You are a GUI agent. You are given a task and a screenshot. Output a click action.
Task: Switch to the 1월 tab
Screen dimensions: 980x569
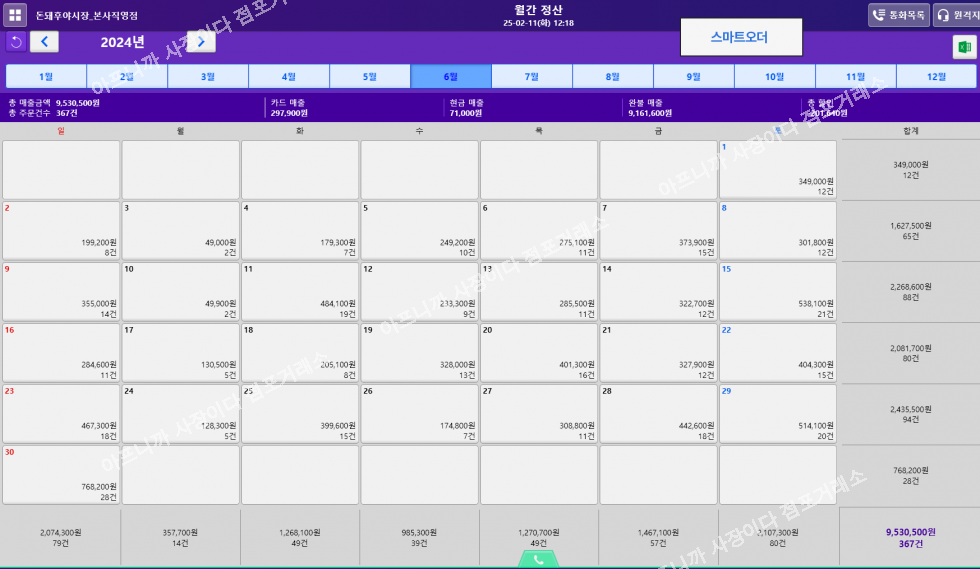[x=46, y=77]
